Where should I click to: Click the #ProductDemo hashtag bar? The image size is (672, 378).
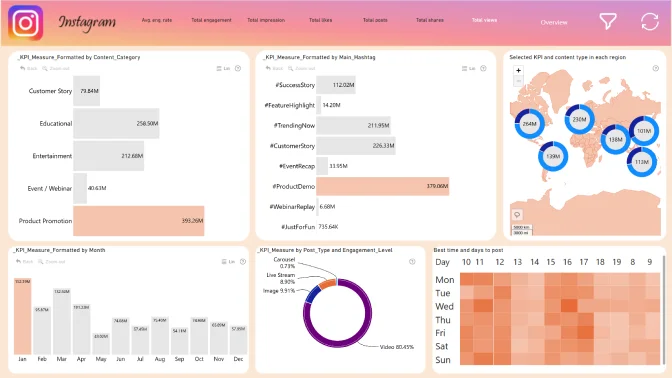click(x=383, y=186)
